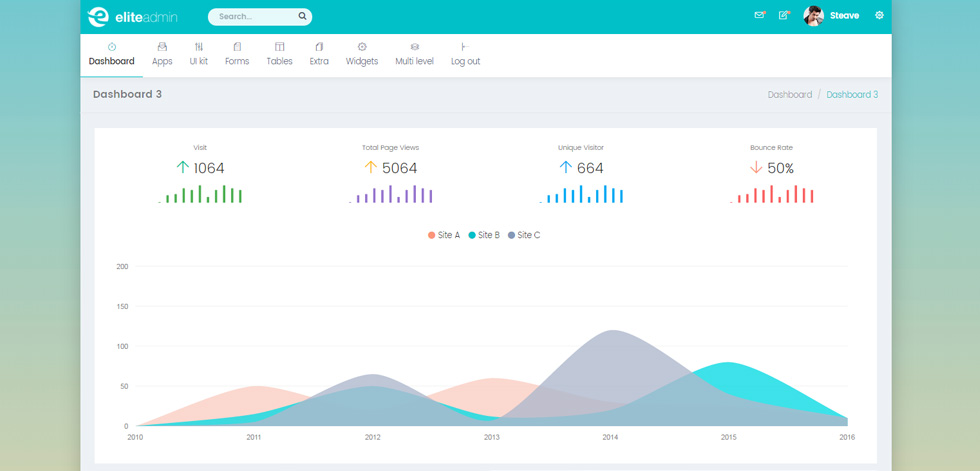
Task: Open the mail envelope notifications icon
Action: click(x=759, y=15)
